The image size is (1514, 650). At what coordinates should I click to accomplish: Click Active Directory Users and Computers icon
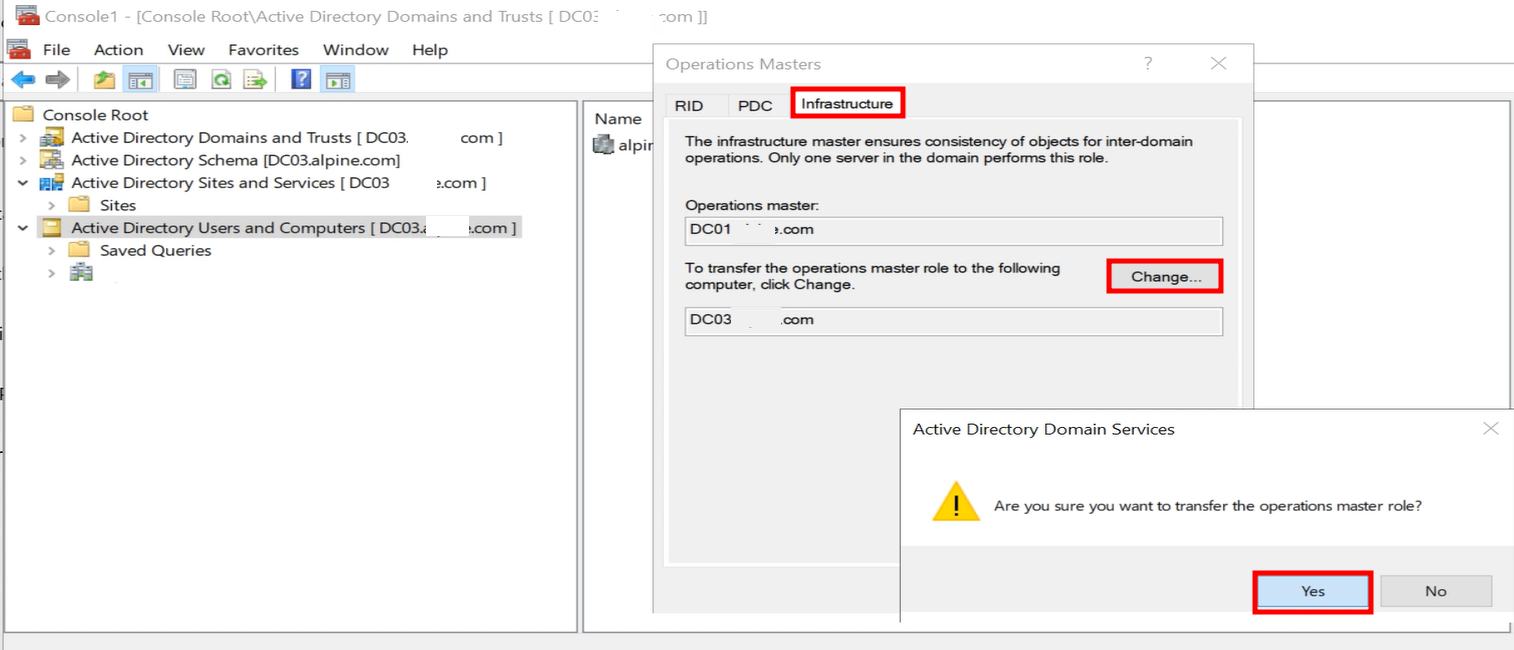coord(52,228)
